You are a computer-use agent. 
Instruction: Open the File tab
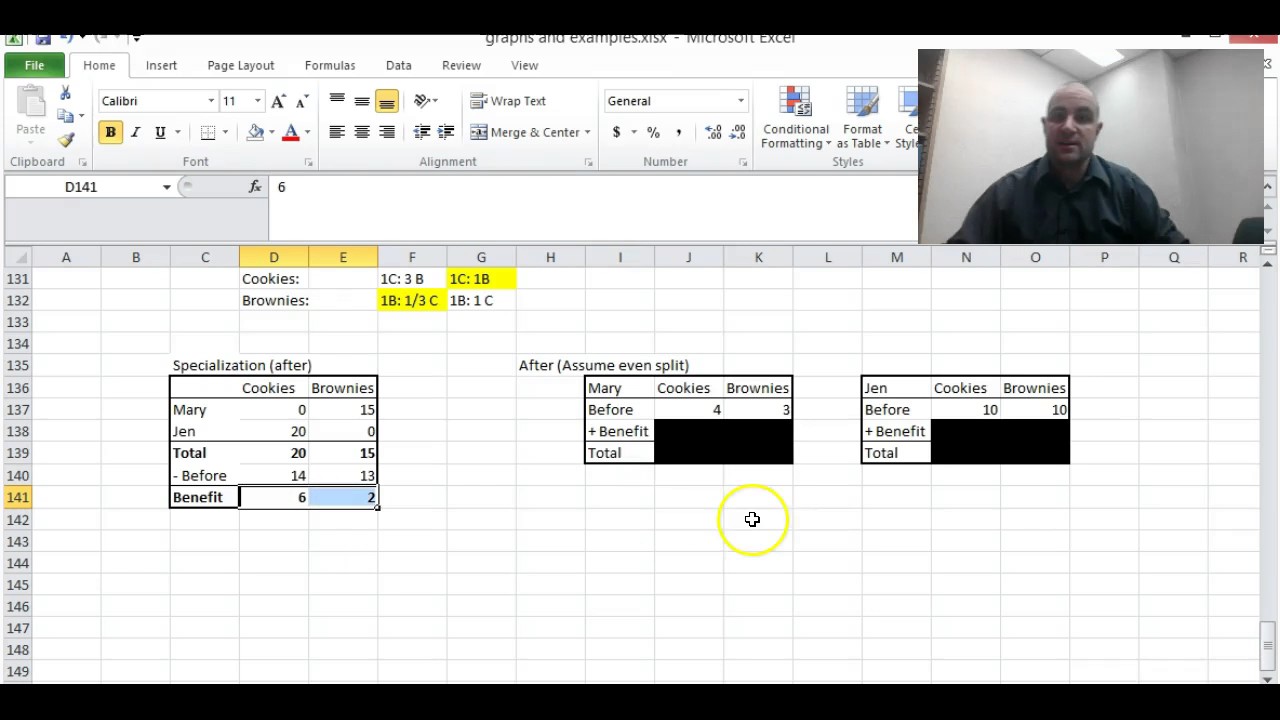click(x=34, y=65)
